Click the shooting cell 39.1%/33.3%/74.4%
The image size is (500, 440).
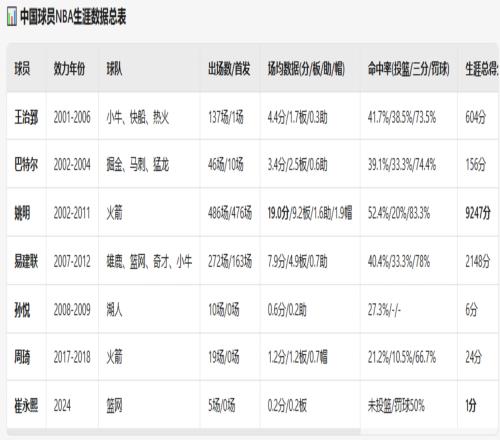click(402, 165)
